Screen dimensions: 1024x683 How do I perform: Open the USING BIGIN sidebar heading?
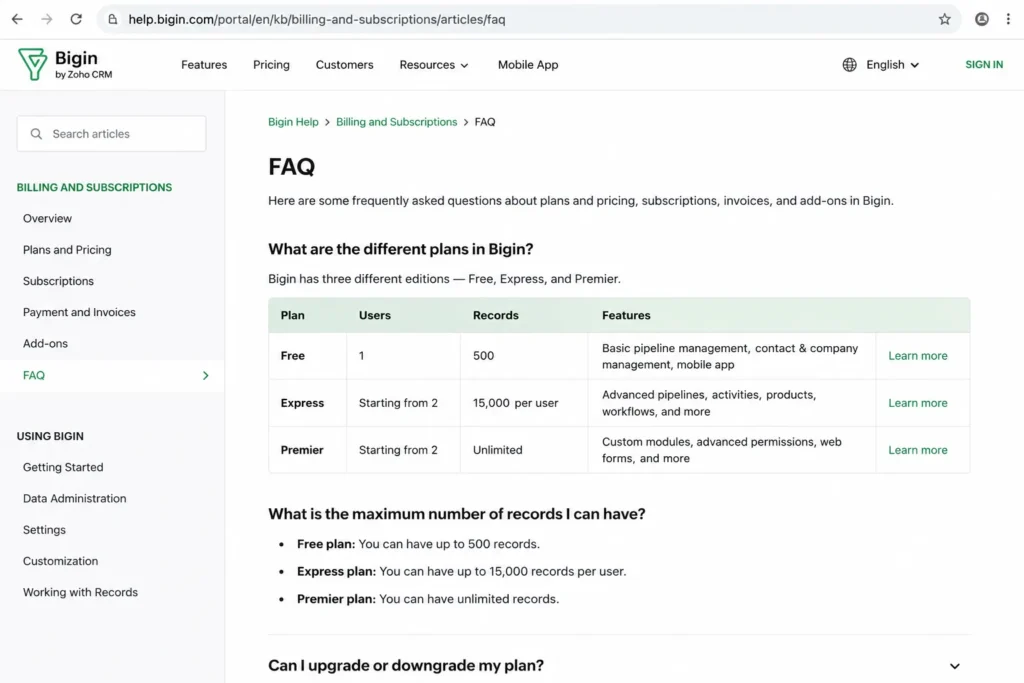click(x=50, y=436)
